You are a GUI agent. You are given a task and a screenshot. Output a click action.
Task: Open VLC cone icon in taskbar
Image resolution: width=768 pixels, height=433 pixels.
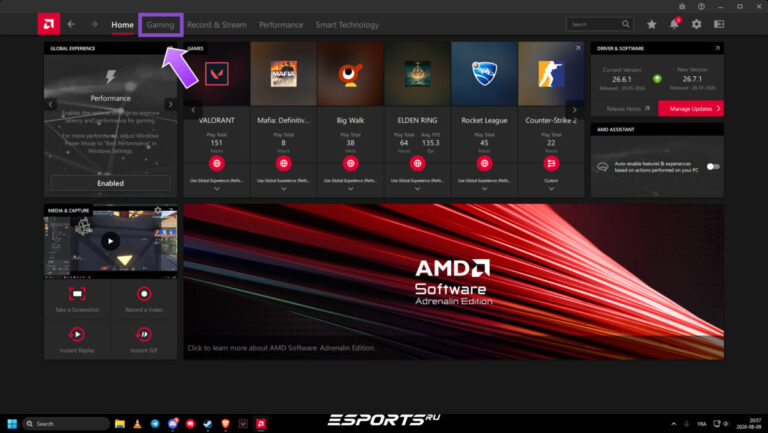138,424
